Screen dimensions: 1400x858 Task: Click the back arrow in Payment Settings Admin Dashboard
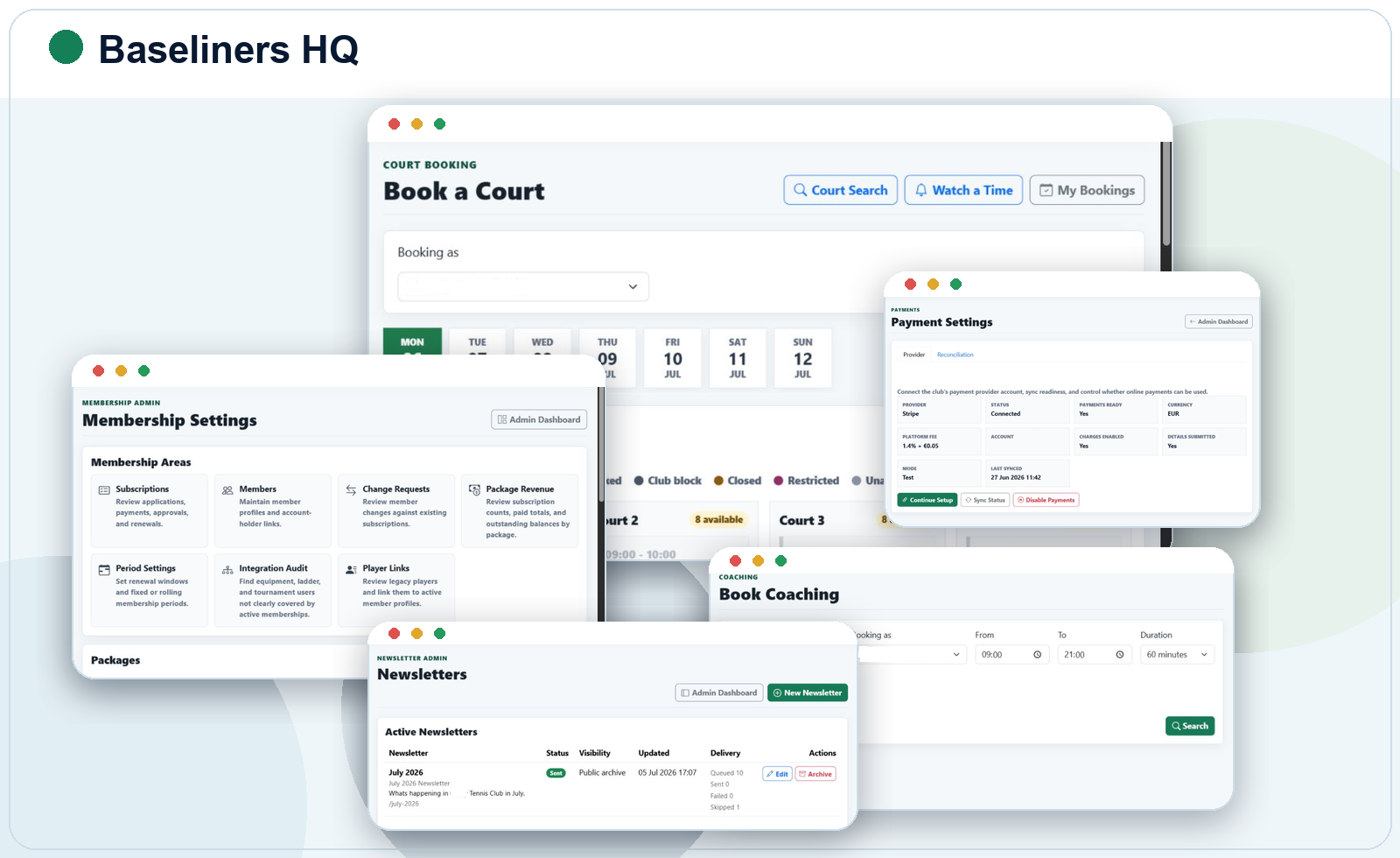[x=1193, y=321]
